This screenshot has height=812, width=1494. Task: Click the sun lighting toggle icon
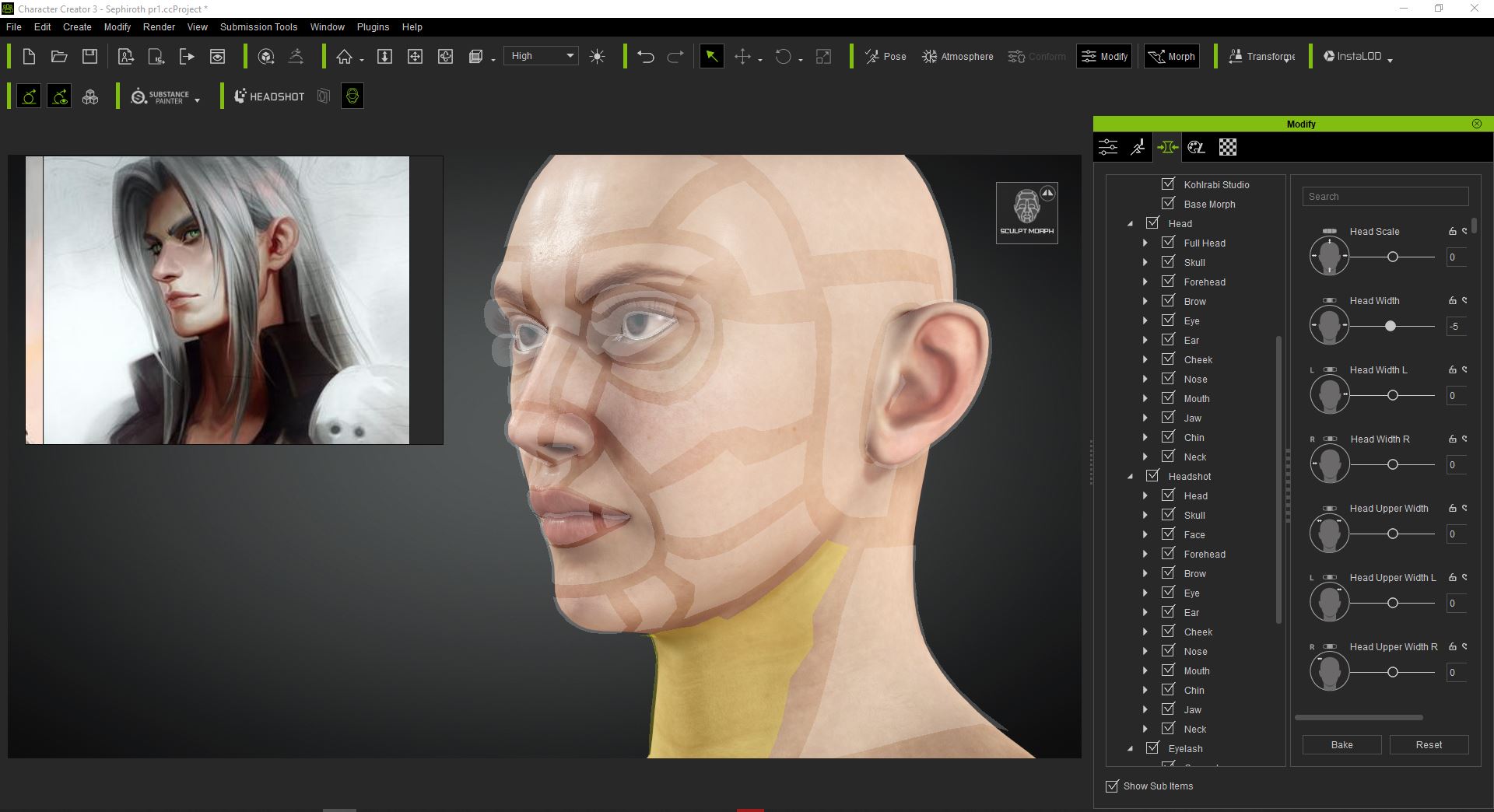tap(597, 56)
